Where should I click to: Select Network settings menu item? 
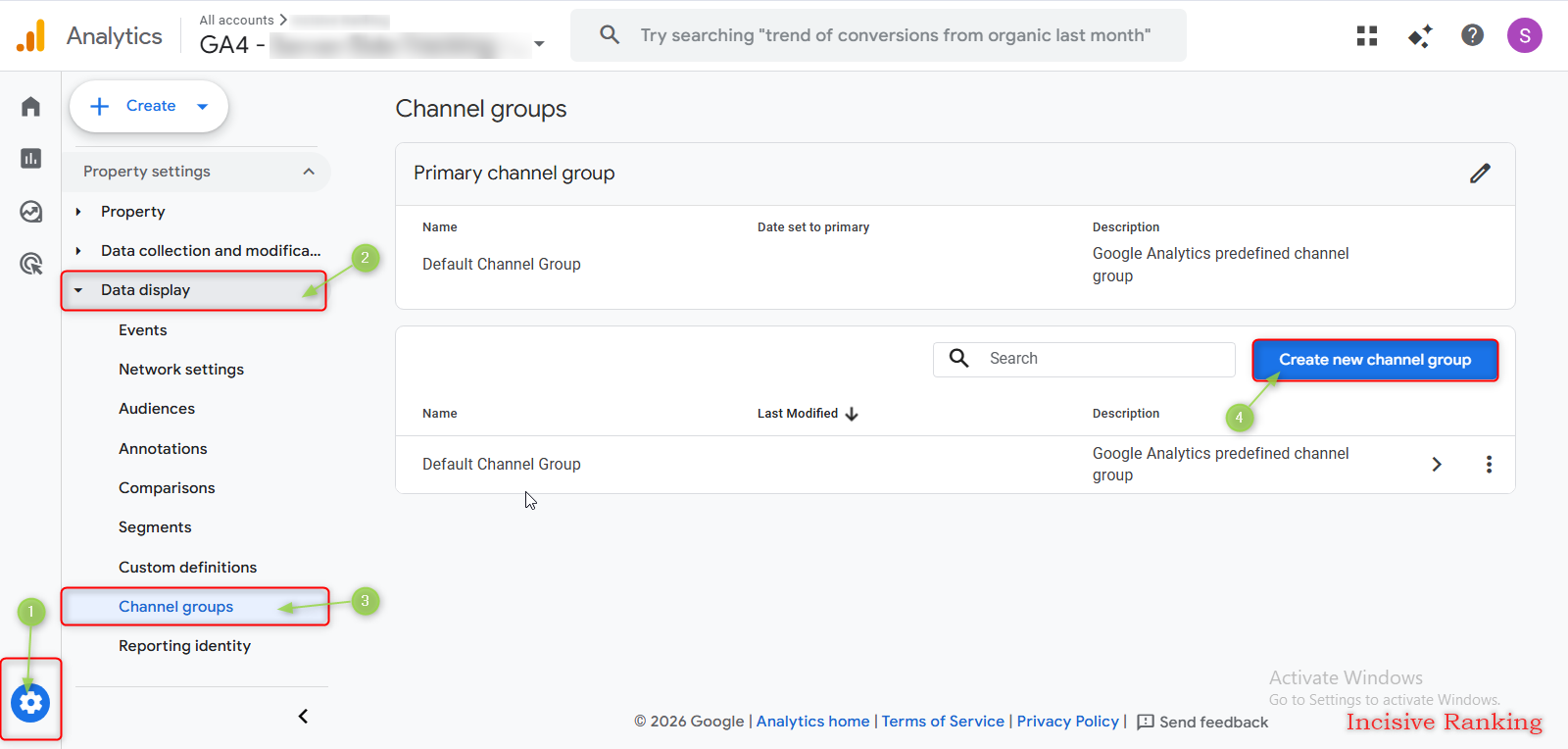181,370
